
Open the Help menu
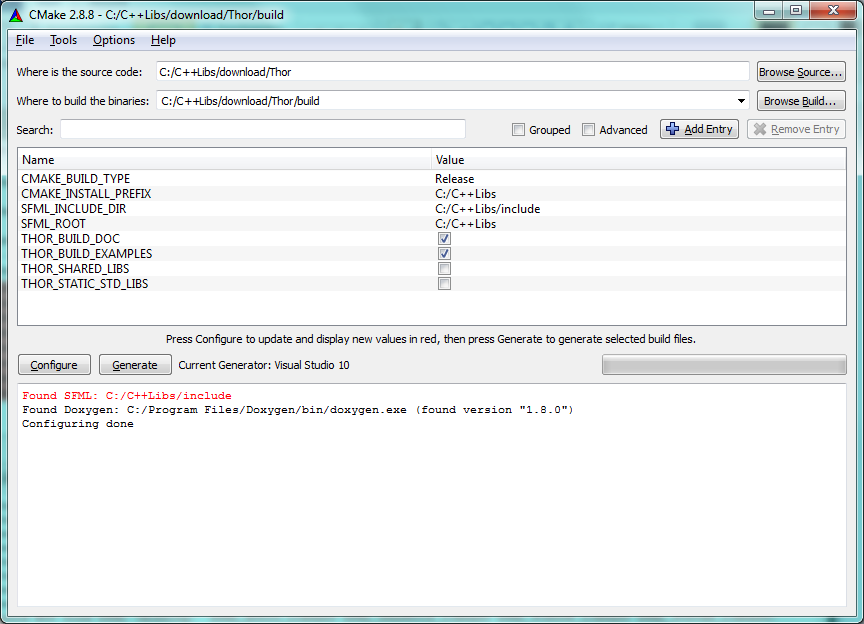click(163, 40)
